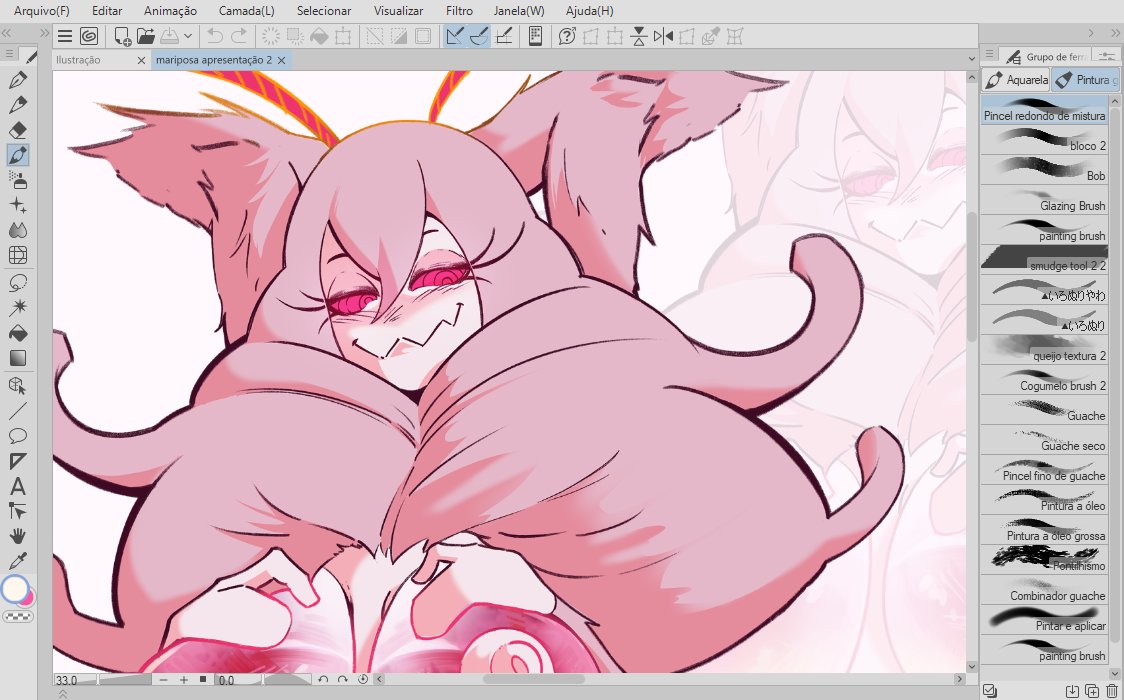
Task: Select the smudge tool 2 2 brush
Action: 1044,261
